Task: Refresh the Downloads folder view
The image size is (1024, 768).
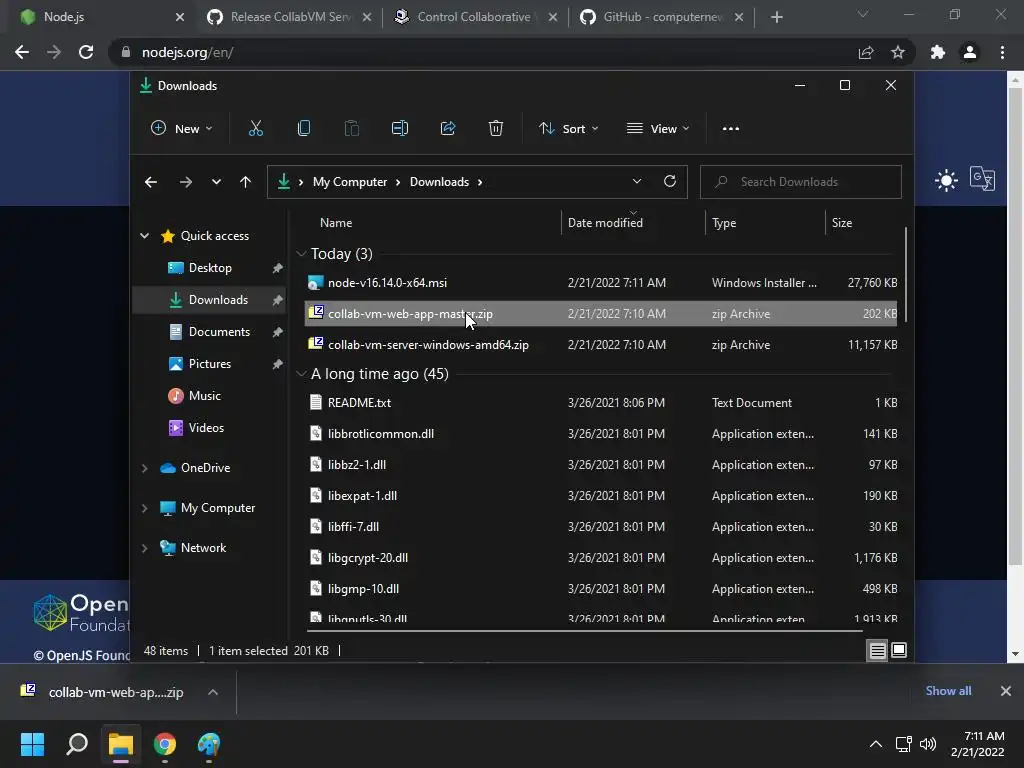Action: pos(670,182)
